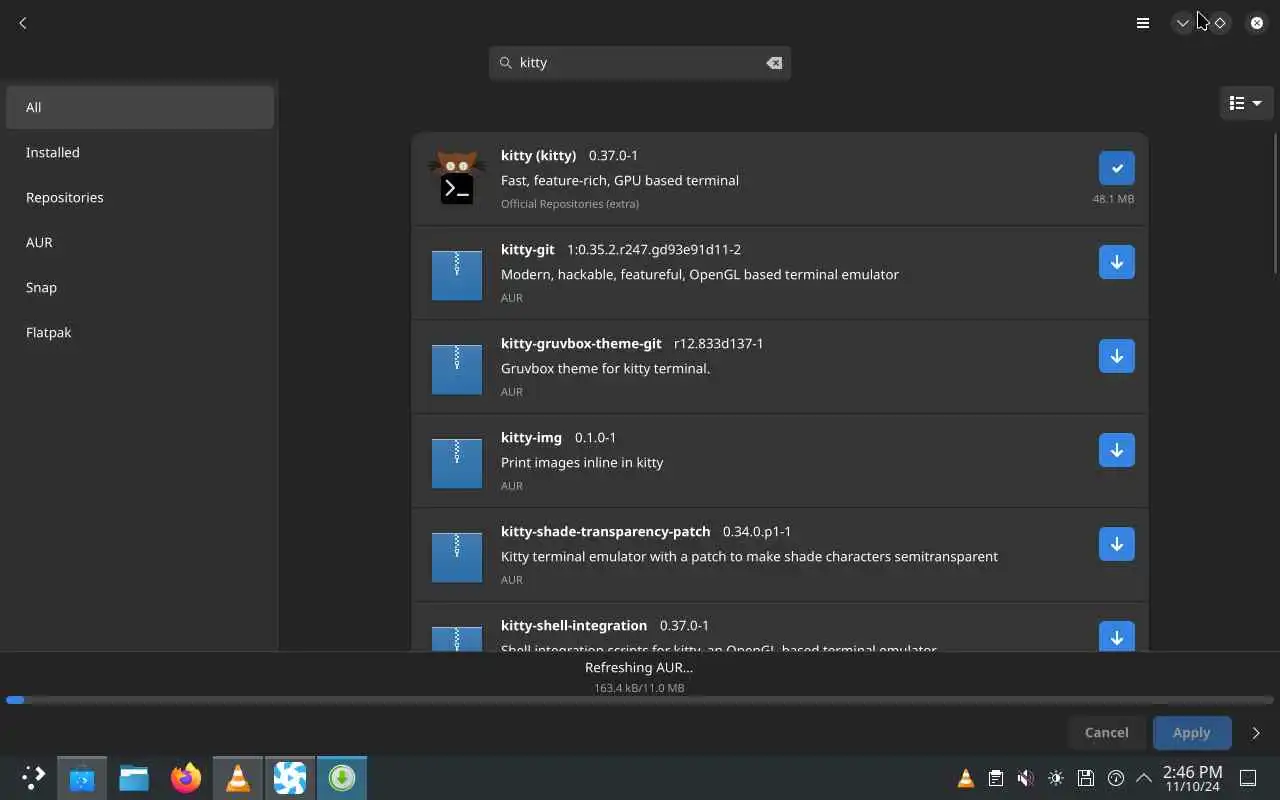Mark kitty-img for installation
The width and height of the screenshot is (1280, 800).
[x=1116, y=450]
